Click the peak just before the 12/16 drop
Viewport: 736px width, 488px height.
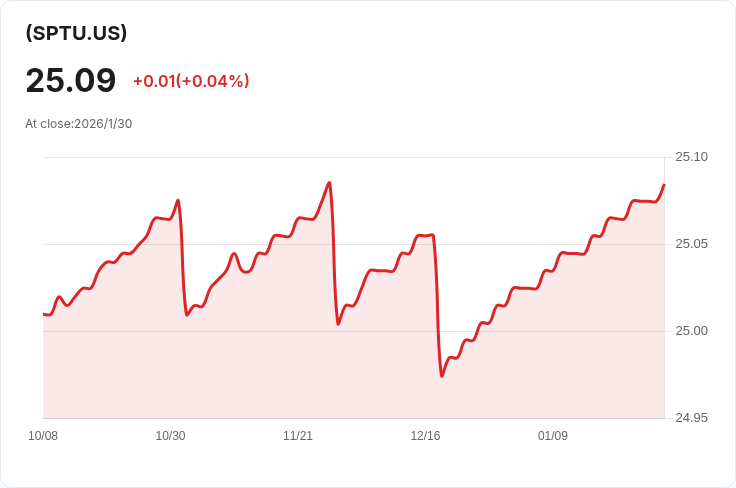432,235
